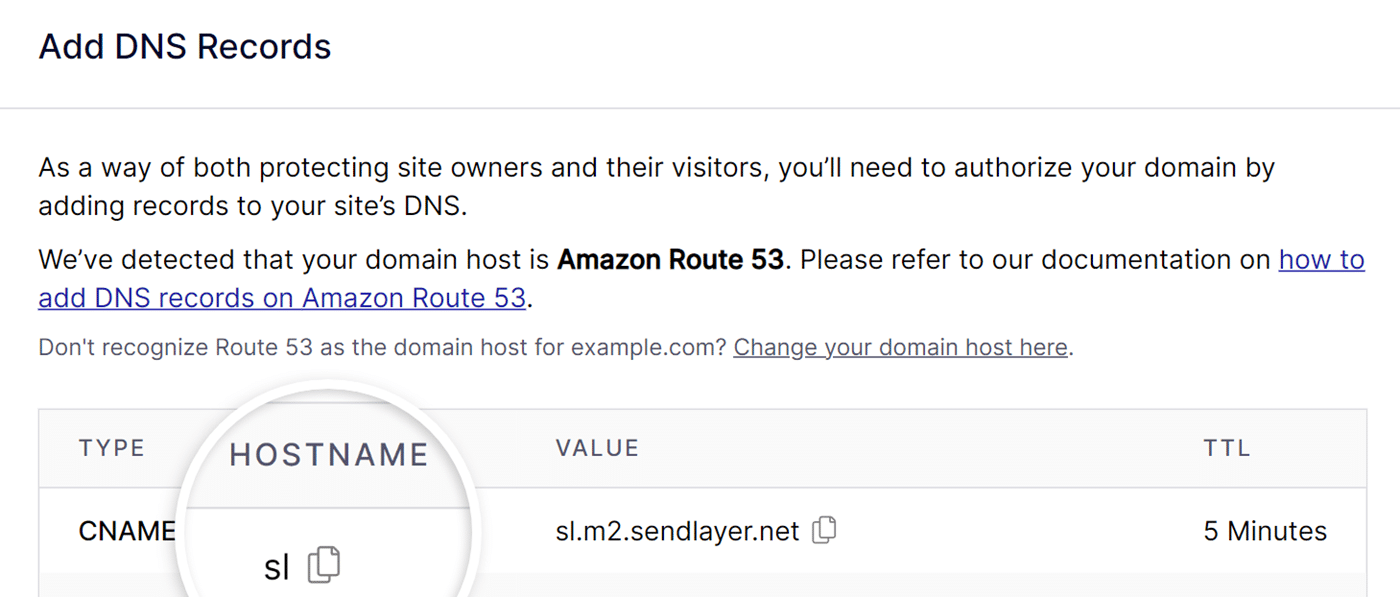Click Change your domain host here
The height and width of the screenshot is (597, 1400).
coord(899,347)
